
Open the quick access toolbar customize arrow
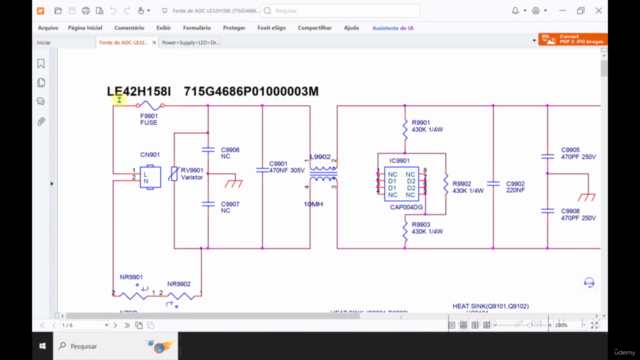[164, 11]
